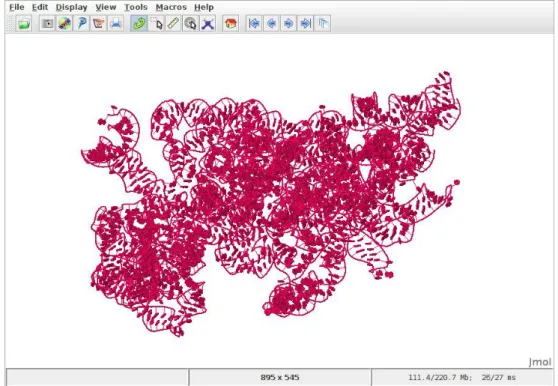Image resolution: width=558 pixels, height=386 pixels.
Task: Go to next frame arrow icon
Action: click(x=288, y=24)
